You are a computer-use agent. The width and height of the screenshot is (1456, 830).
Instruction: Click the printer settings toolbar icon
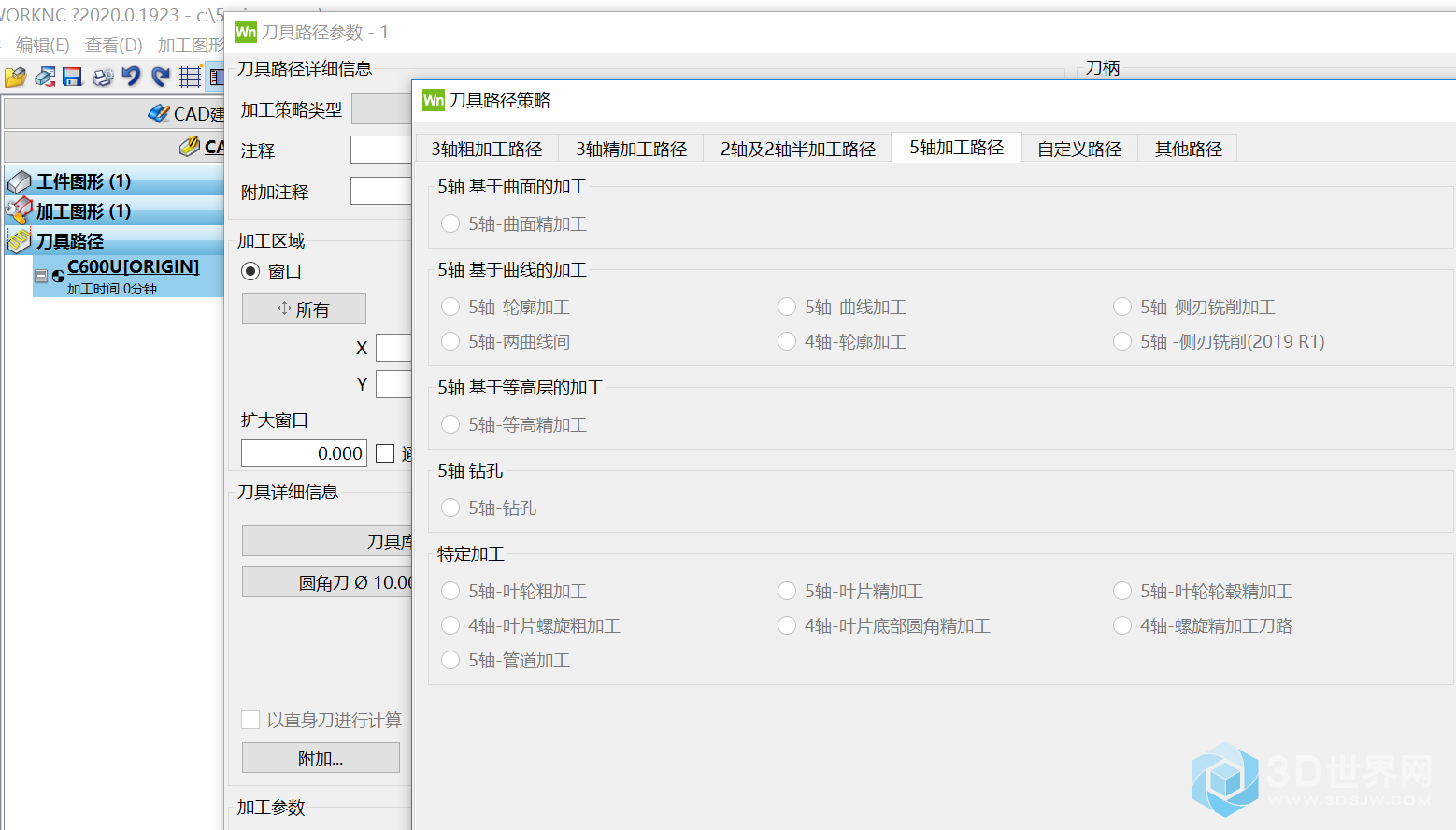pos(102,77)
